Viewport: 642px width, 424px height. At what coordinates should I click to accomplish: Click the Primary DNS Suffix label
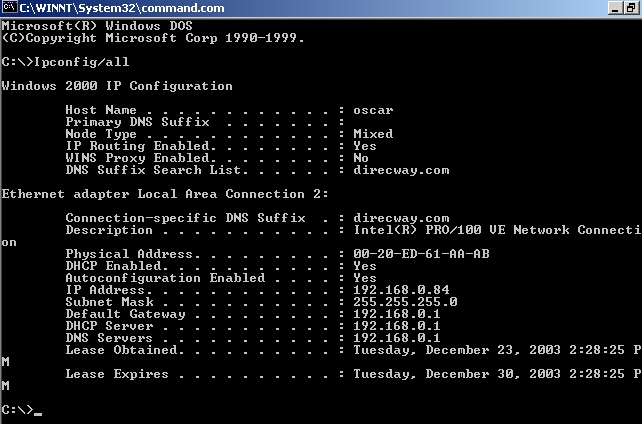(138, 122)
